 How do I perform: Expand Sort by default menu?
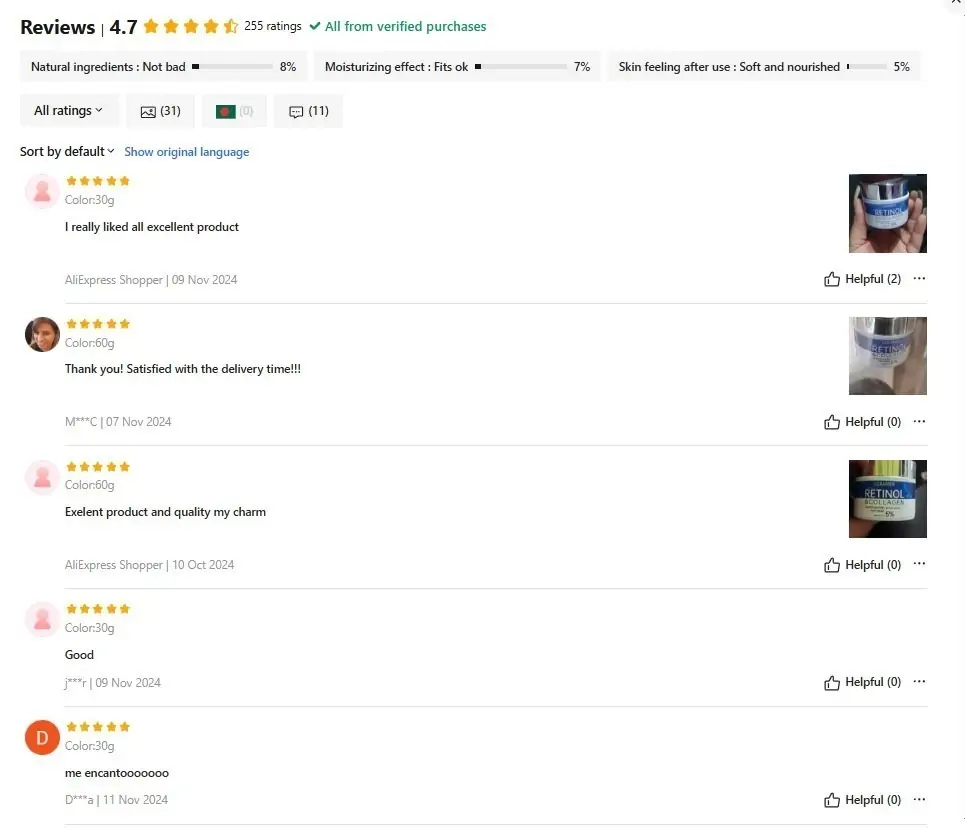67,152
